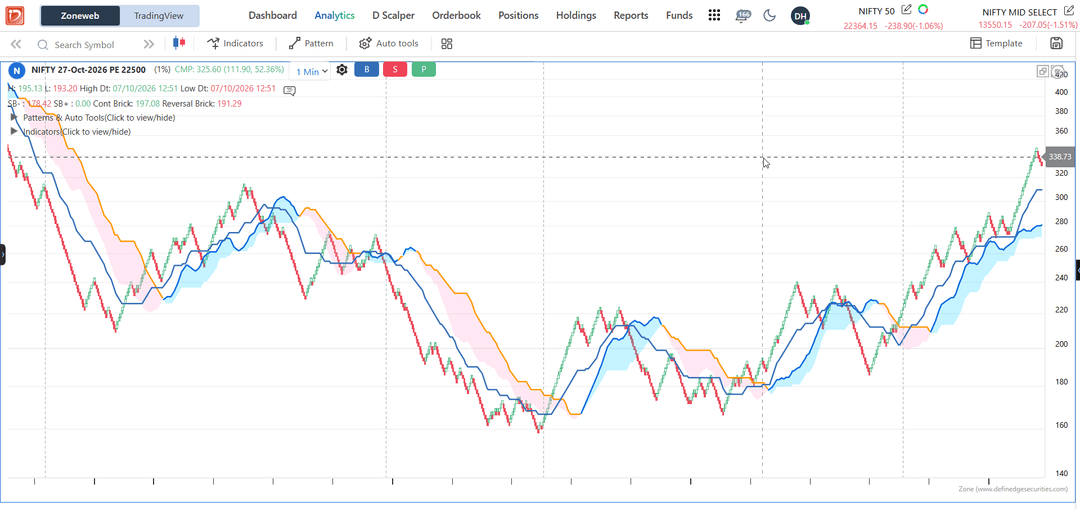Open chart settings gear icon

(x=342, y=70)
